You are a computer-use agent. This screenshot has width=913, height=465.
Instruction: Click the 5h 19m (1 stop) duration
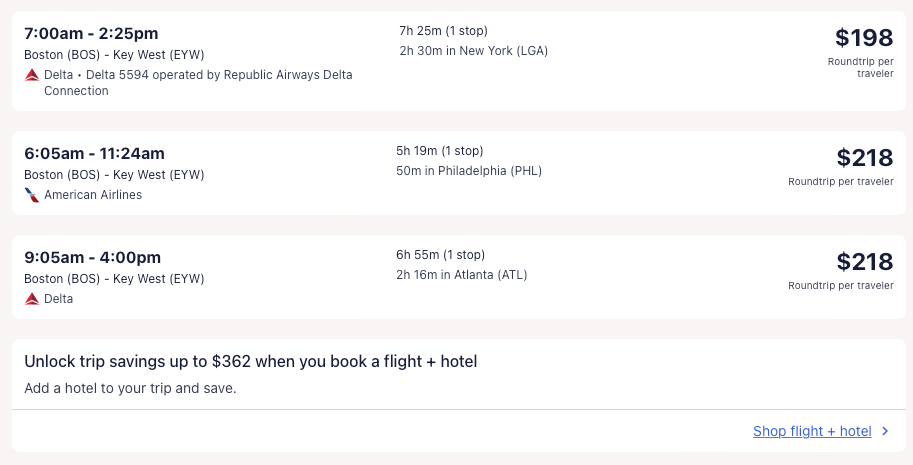pos(439,151)
